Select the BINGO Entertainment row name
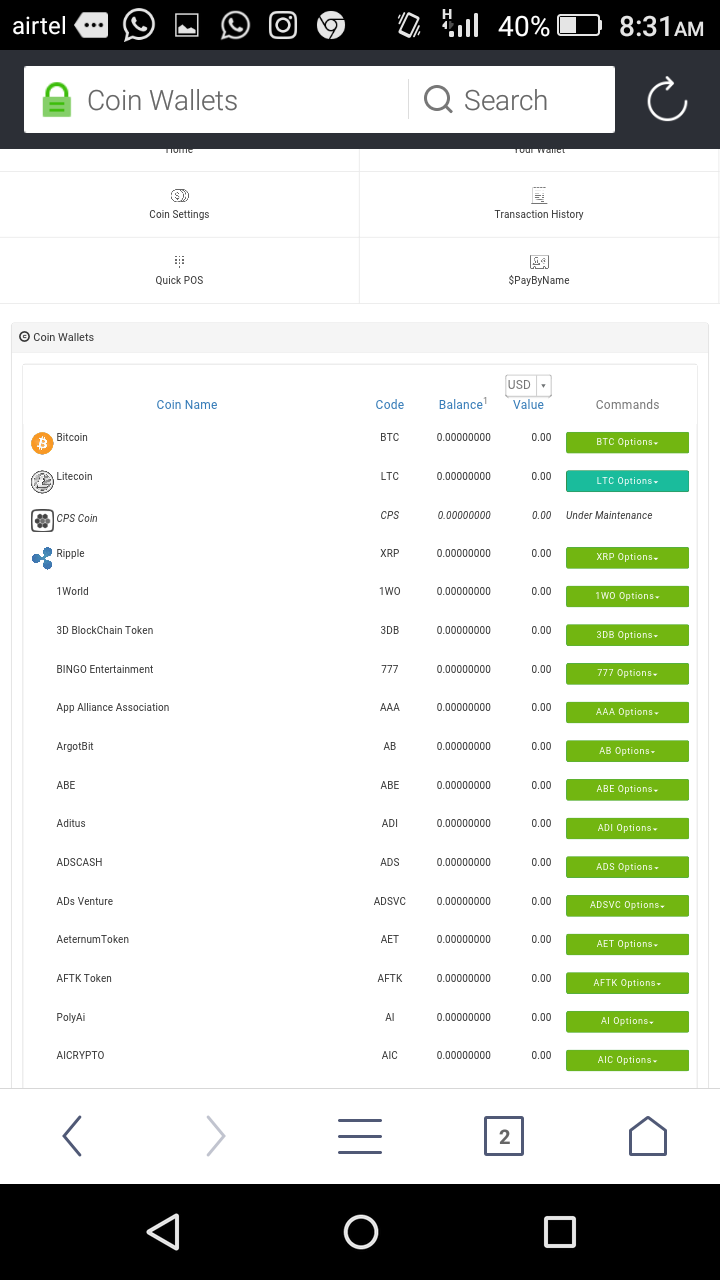The width and height of the screenshot is (720, 1280). 105,669
